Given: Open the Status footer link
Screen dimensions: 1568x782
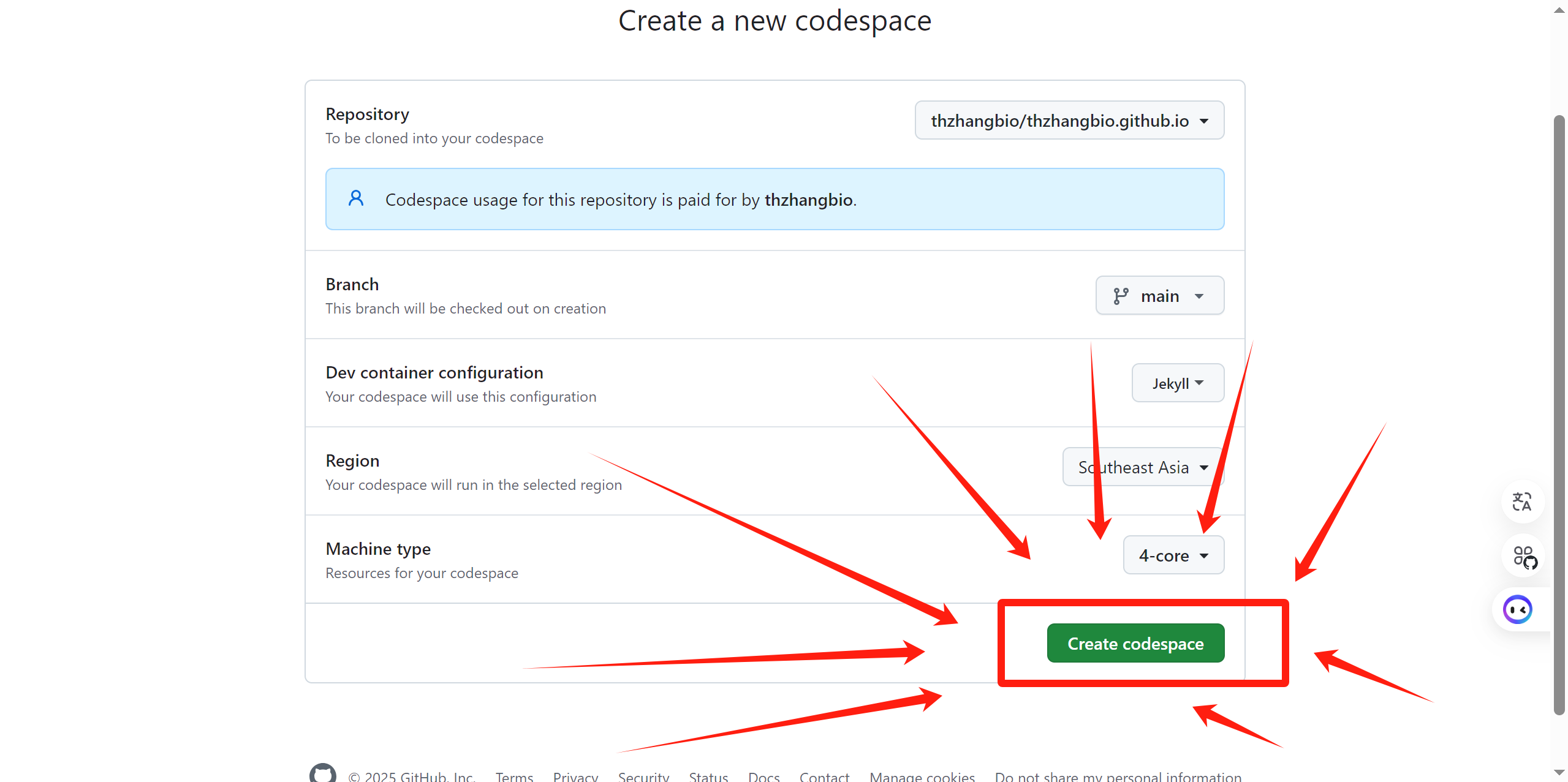Looking at the screenshot, I should click(708, 776).
